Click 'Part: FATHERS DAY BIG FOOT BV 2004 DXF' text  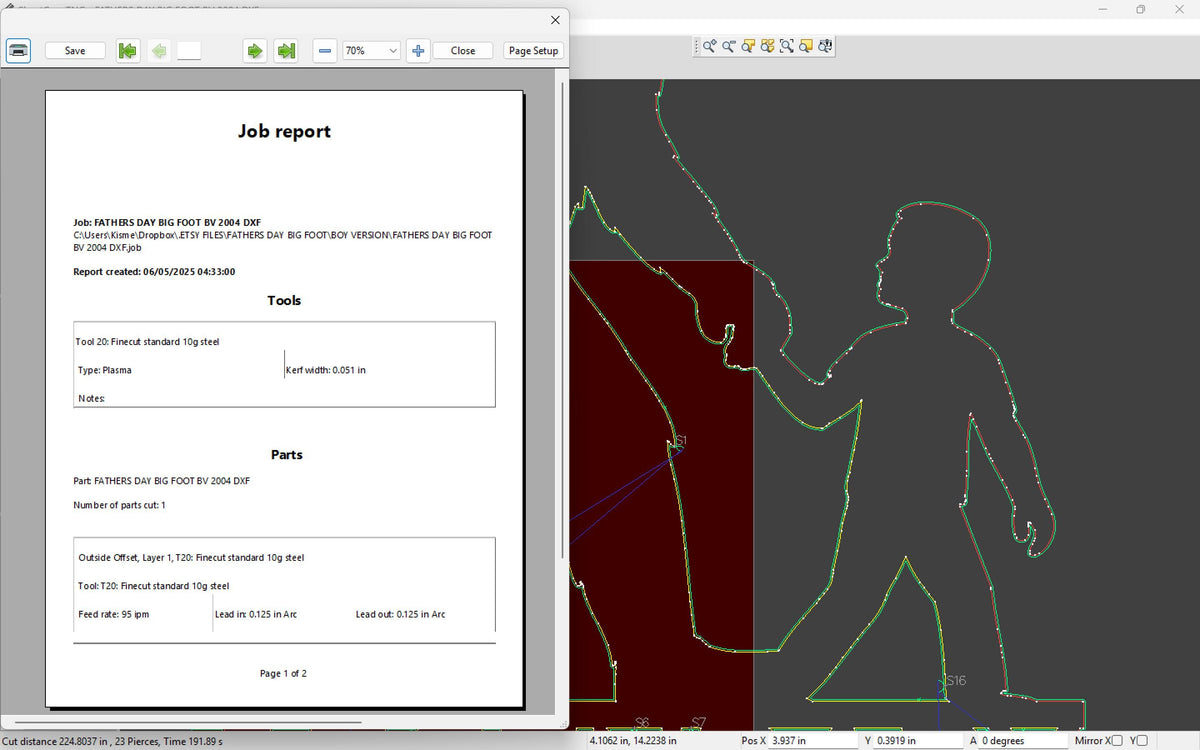[162, 481]
